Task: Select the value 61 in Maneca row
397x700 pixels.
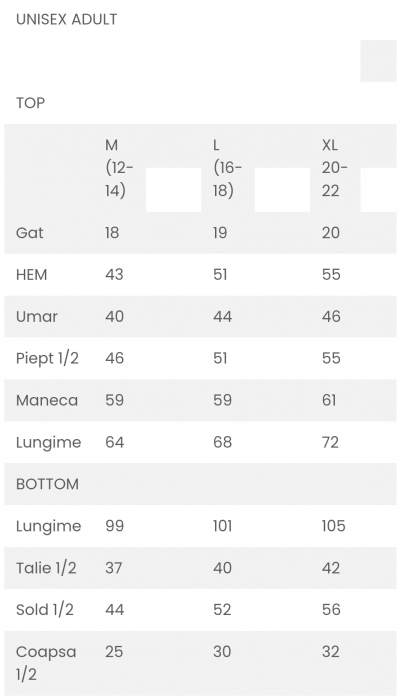Action: point(329,400)
